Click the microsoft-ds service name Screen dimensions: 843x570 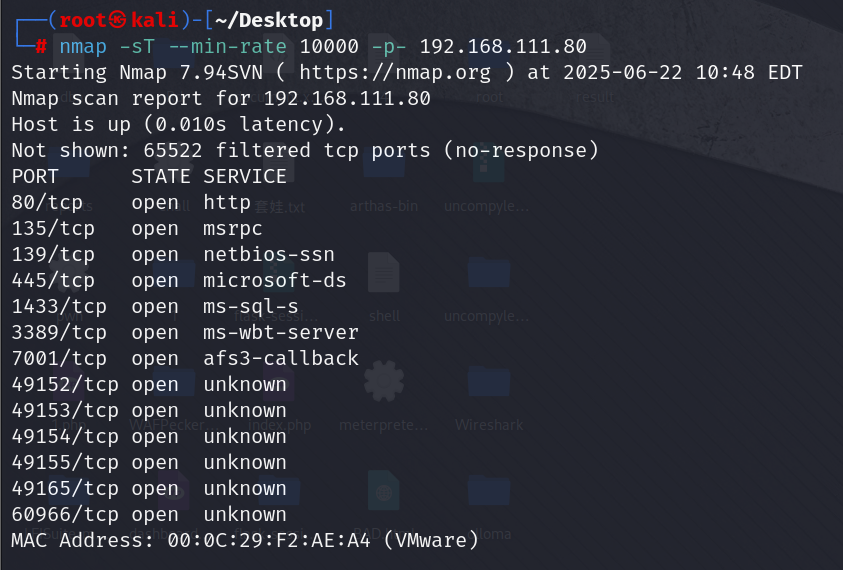point(275,280)
